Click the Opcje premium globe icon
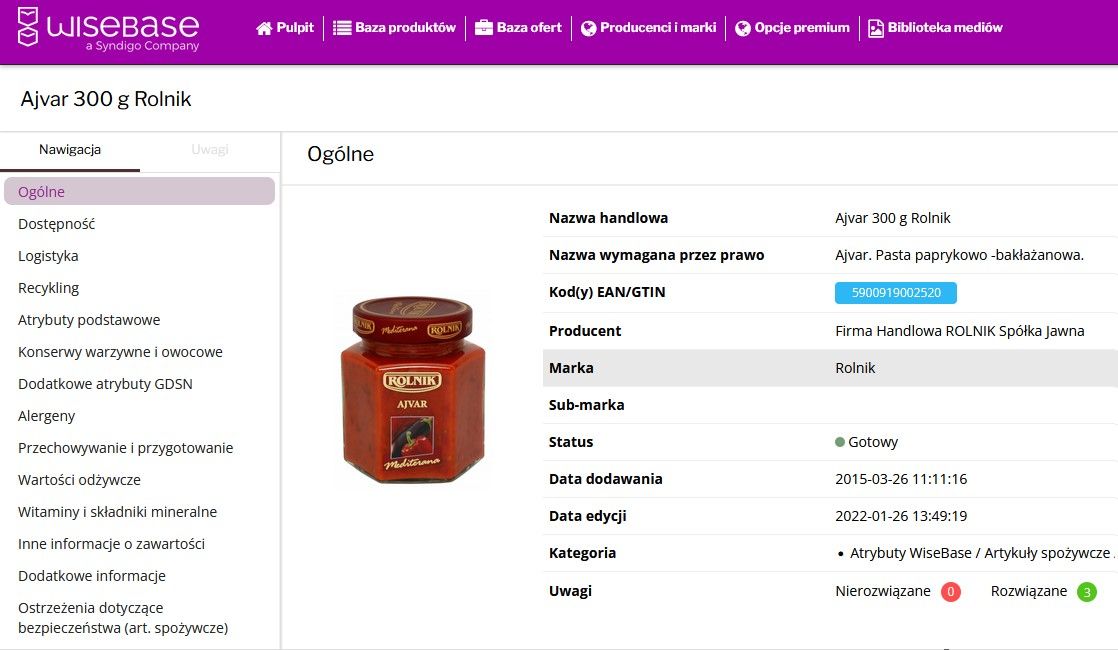This screenshot has width=1118, height=650. click(x=742, y=28)
